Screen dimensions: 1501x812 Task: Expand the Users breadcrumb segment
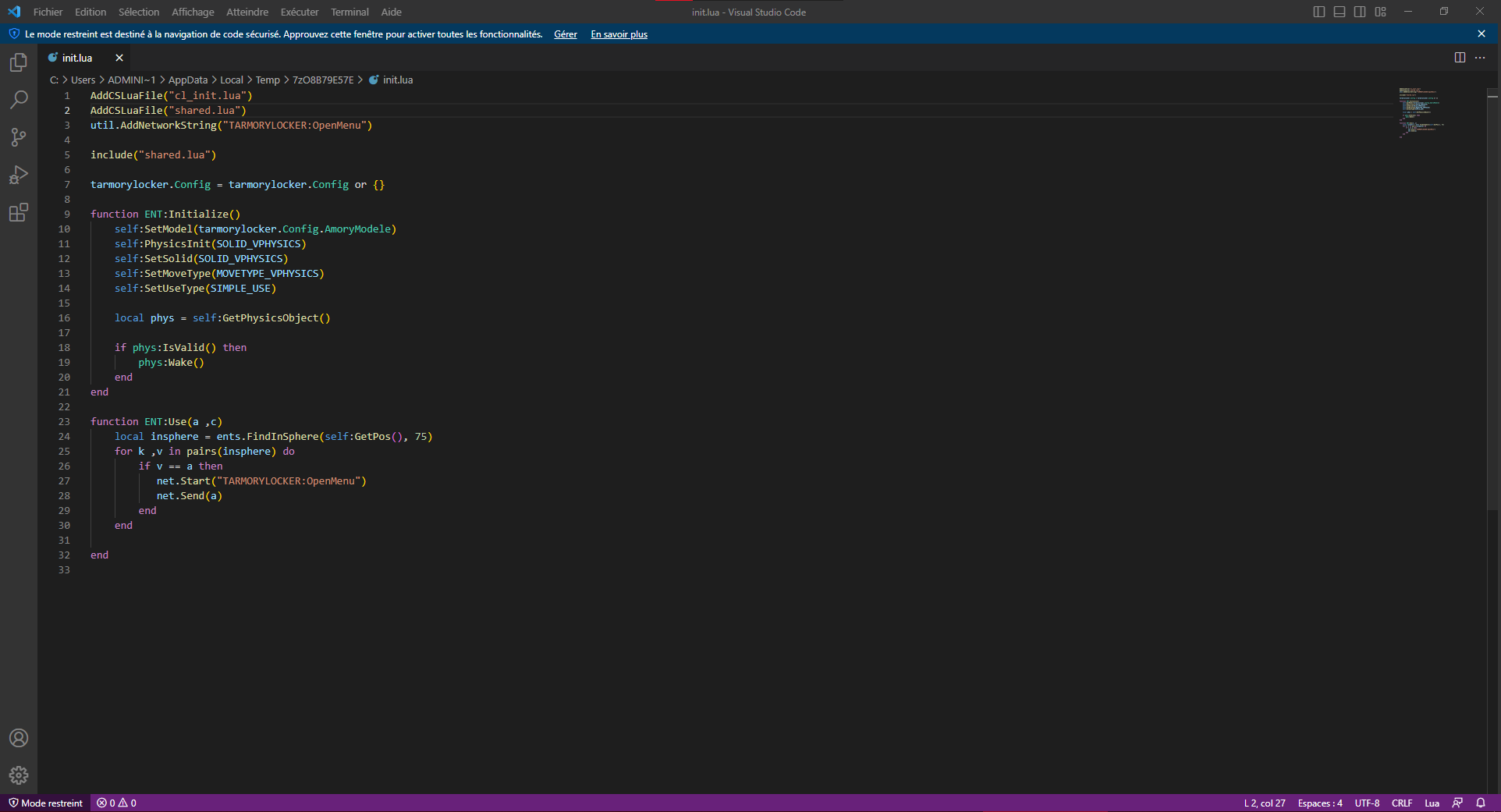tap(83, 80)
